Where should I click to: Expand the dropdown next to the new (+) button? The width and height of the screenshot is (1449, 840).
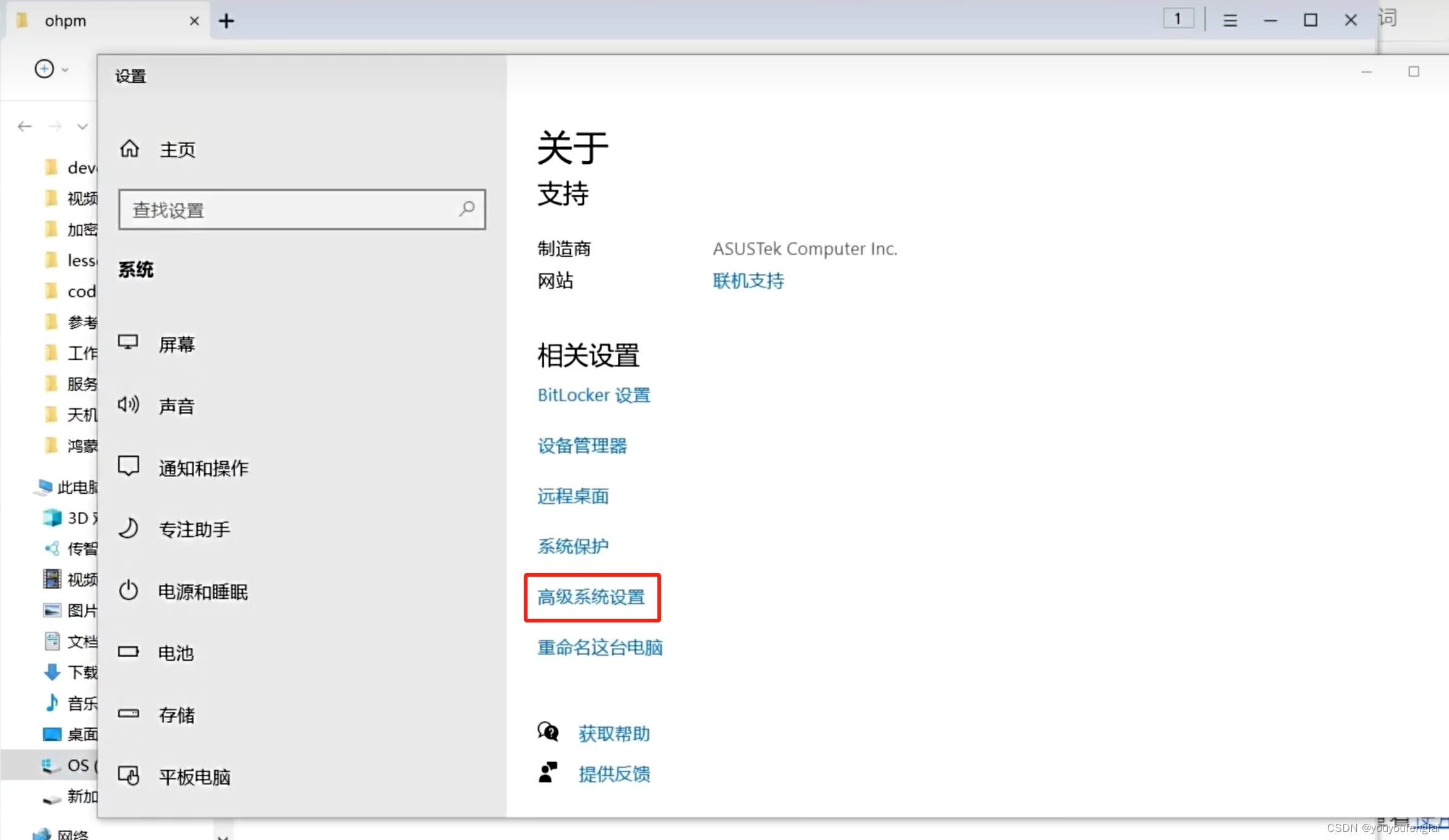[65, 70]
